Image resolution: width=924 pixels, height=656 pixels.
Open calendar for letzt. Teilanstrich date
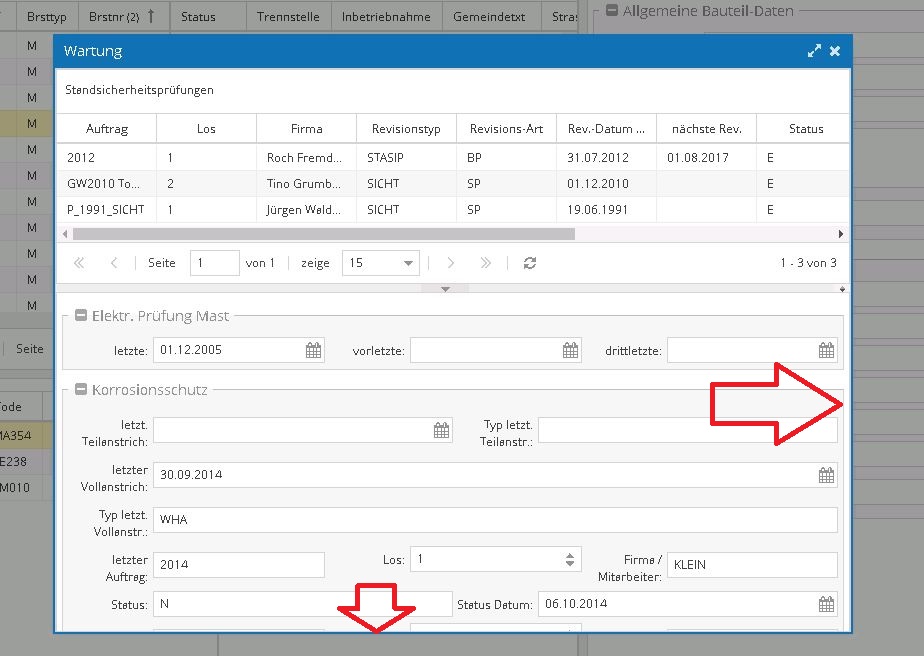(440, 429)
